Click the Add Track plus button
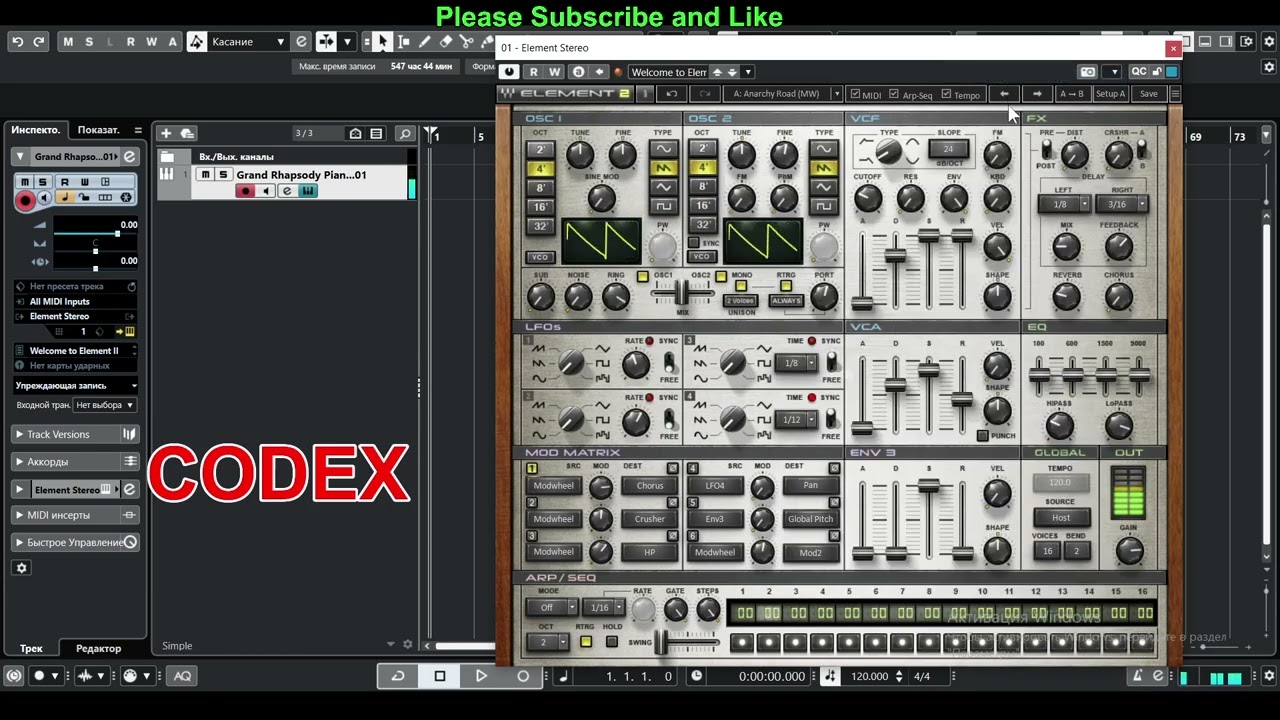This screenshot has width=1280, height=720. pos(166,133)
